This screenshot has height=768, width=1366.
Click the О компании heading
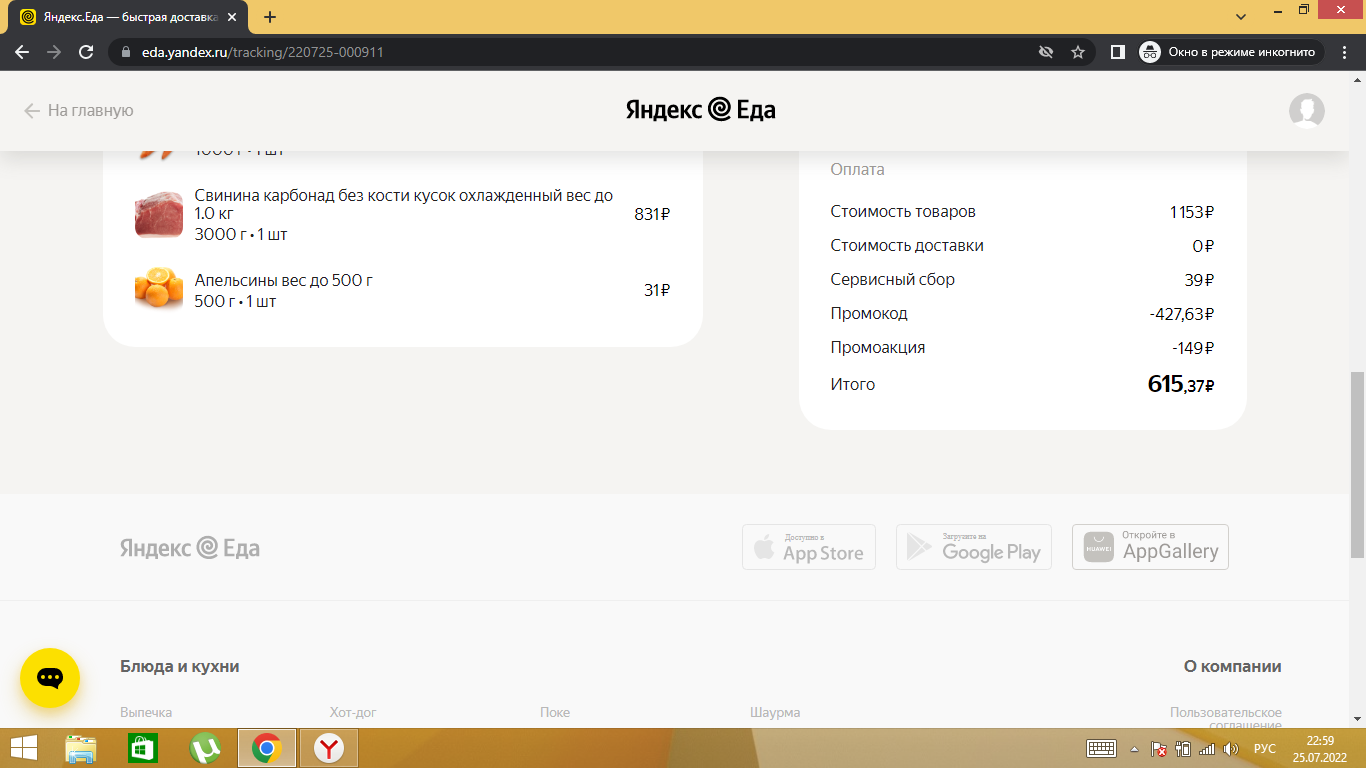(x=1233, y=667)
